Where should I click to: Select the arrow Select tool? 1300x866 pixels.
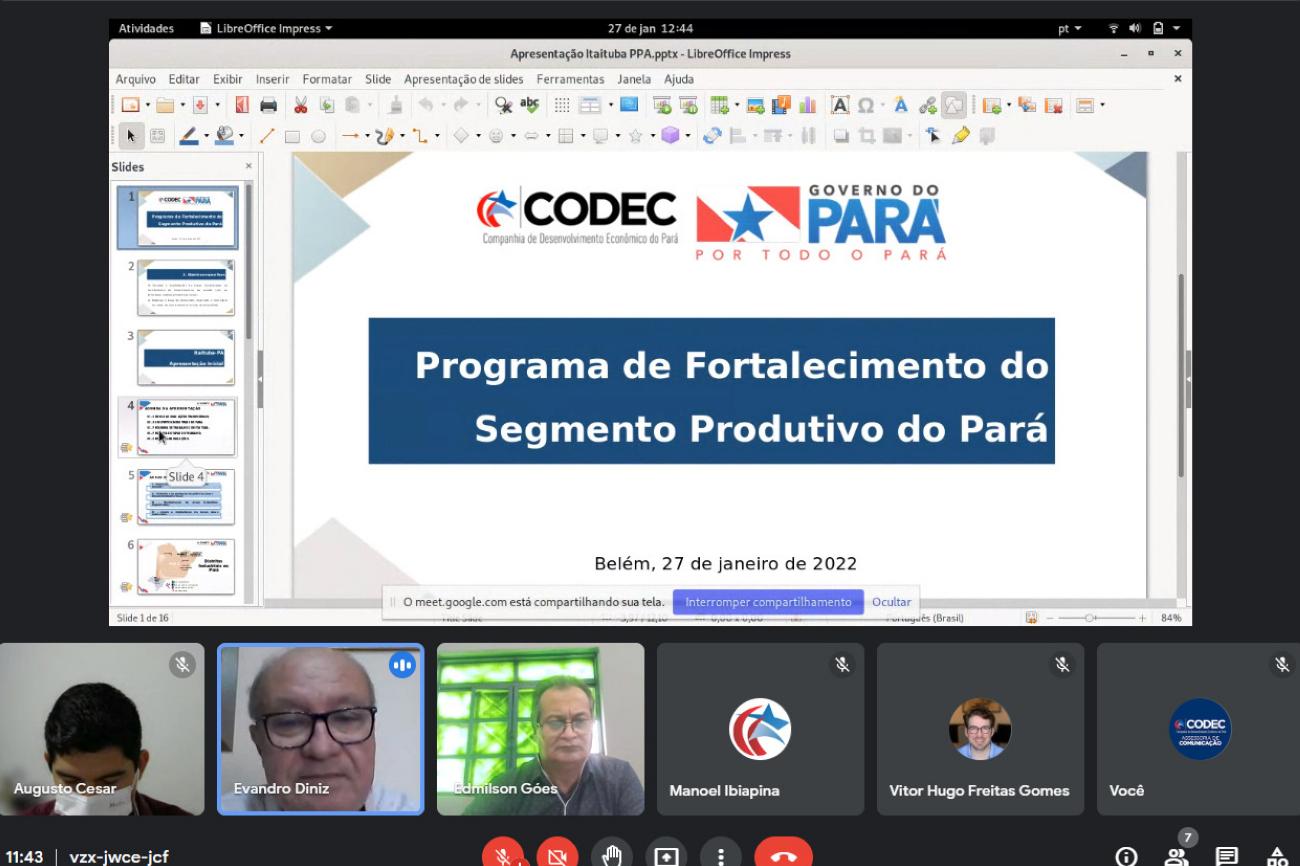point(131,135)
